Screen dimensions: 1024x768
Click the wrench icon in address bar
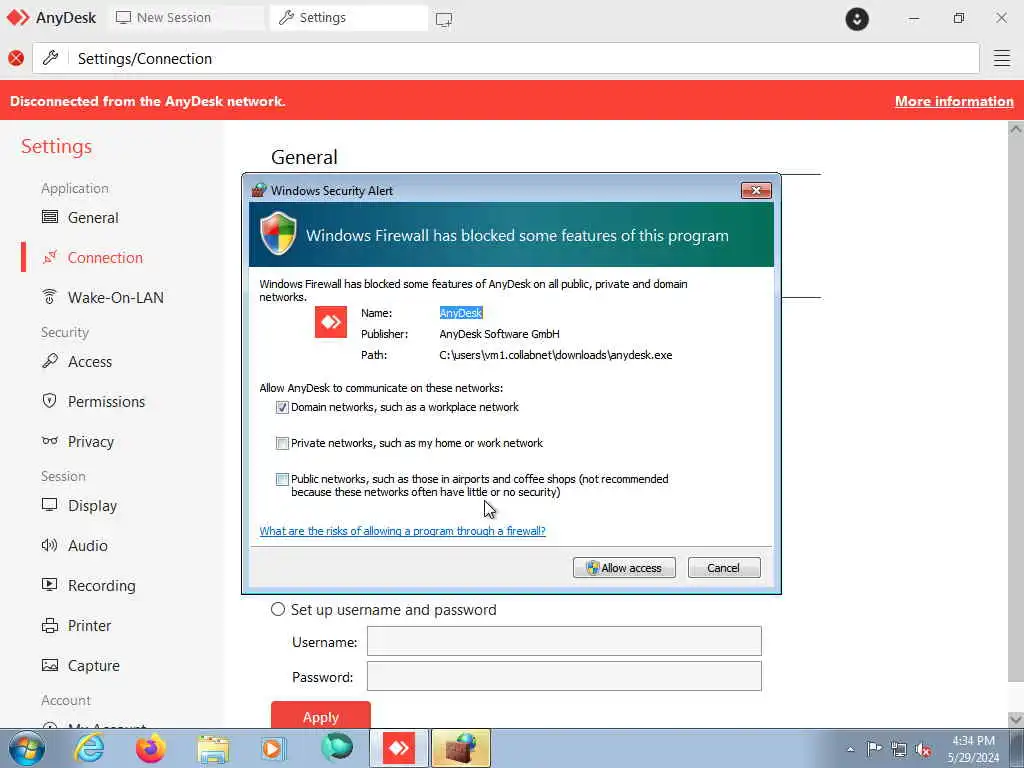[x=50, y=58]
